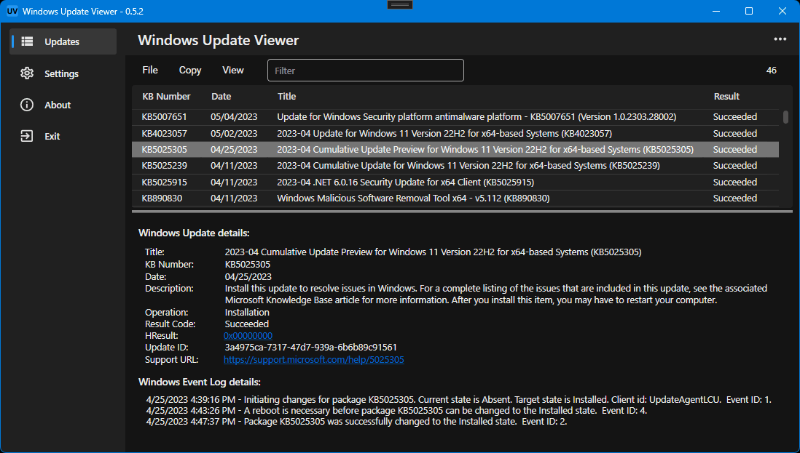
Task: Click the splitter bar below the updates list
Action: (x=462, y=211)
